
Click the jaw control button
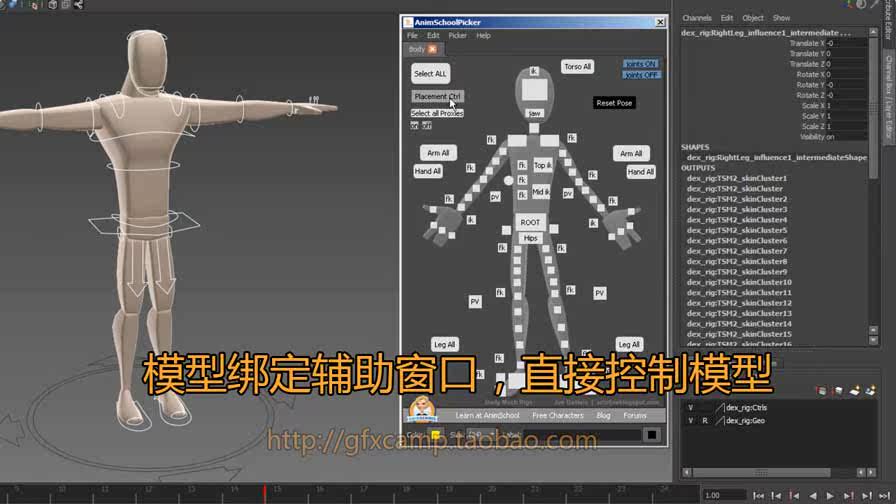(x=534, y=114)
